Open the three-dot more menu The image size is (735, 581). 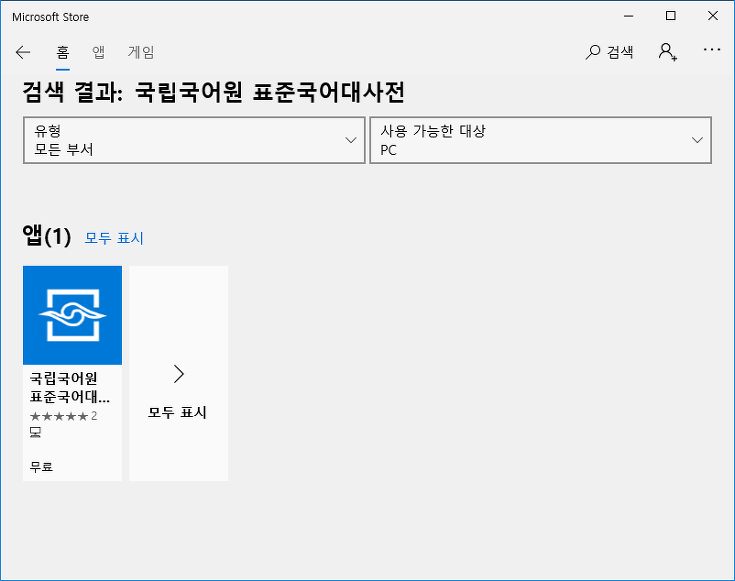pos(712,50)
